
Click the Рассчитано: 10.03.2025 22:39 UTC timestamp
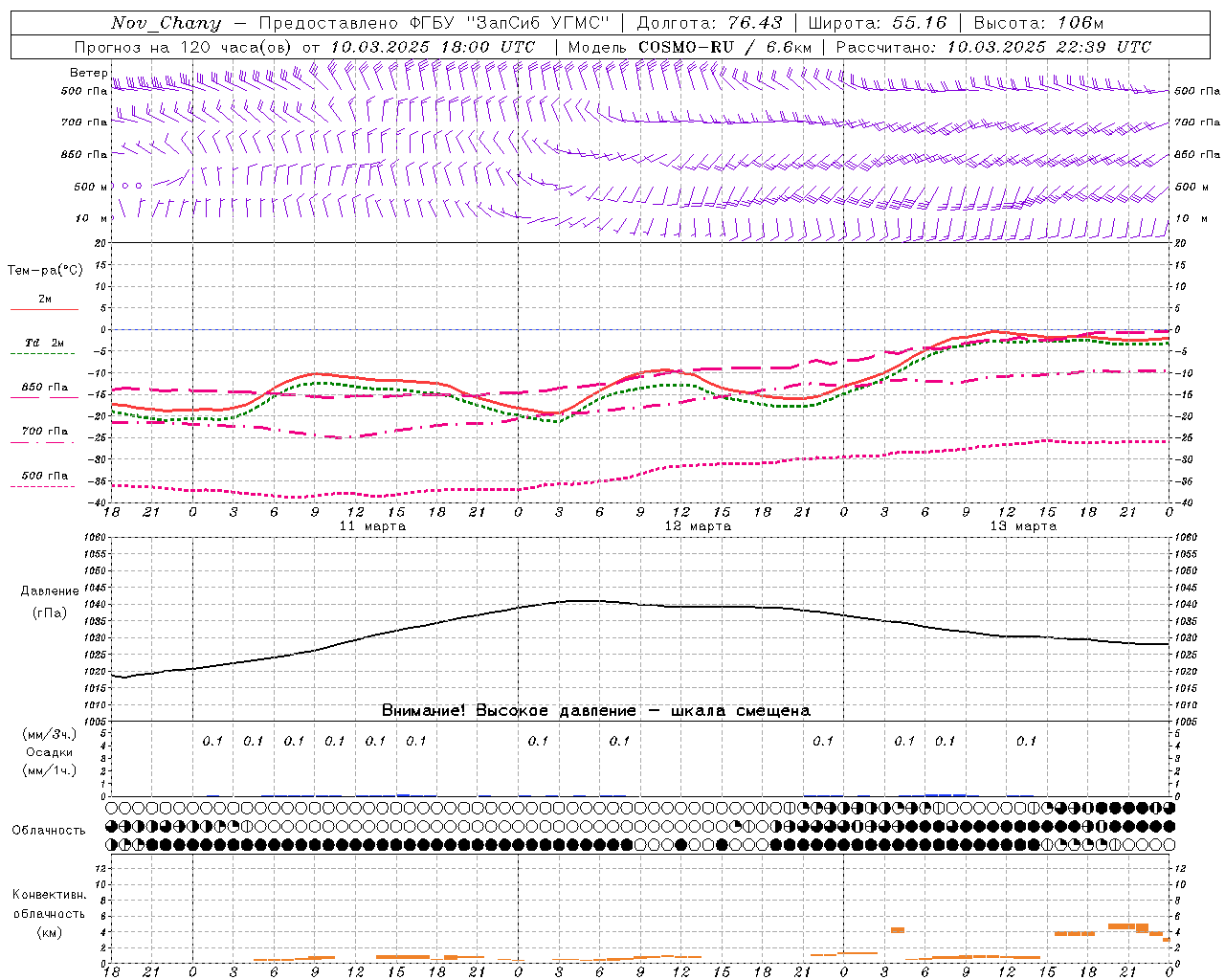coord(993,47)
